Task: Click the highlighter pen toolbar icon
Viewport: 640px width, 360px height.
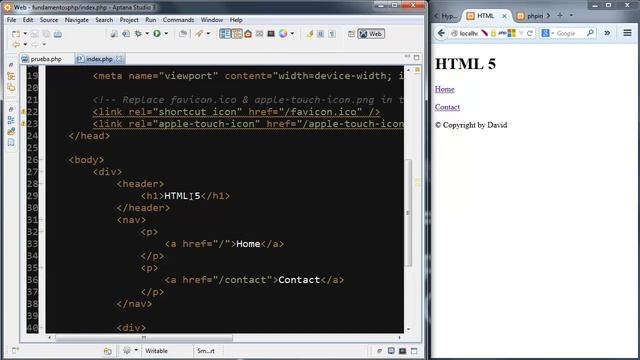Action: [x=309, y=34]
